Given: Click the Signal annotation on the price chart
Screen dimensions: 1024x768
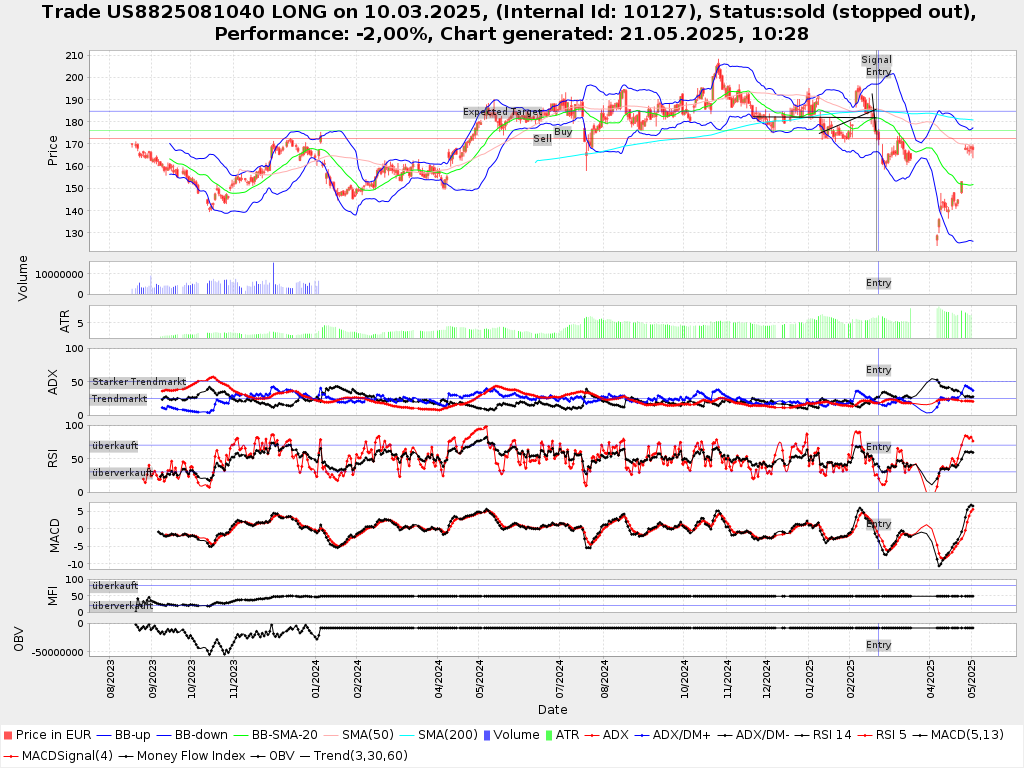Looking at the screenshot, I should pos(876,60).
